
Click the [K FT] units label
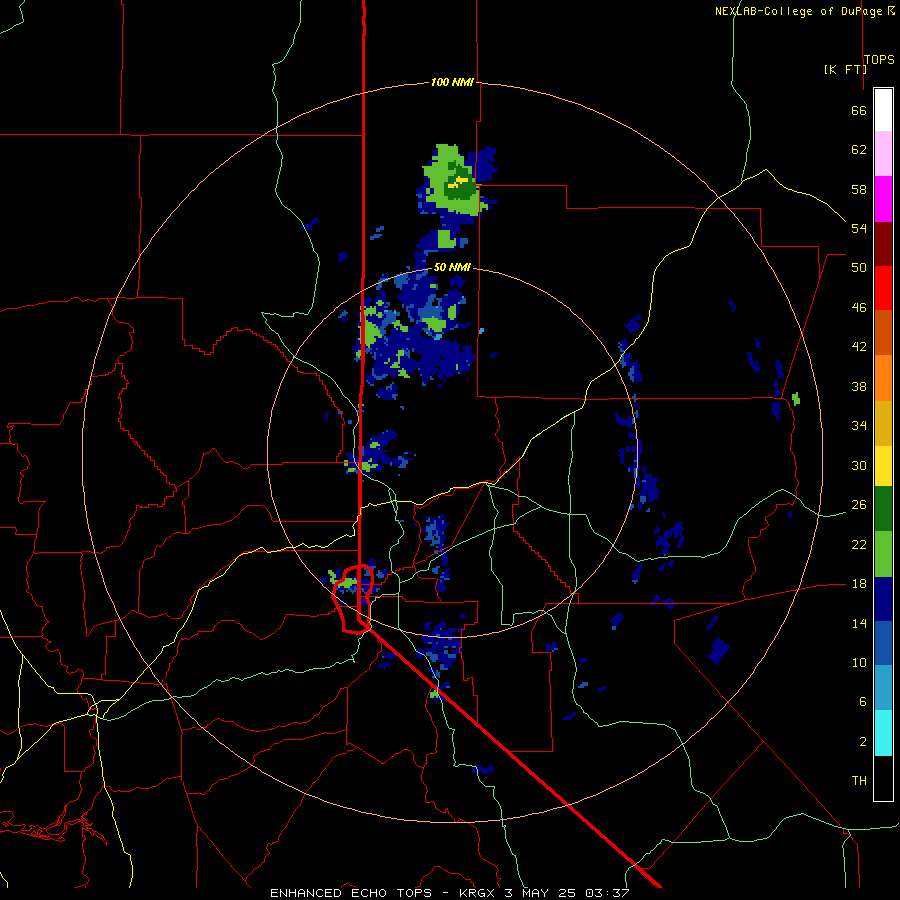point(845,69)
